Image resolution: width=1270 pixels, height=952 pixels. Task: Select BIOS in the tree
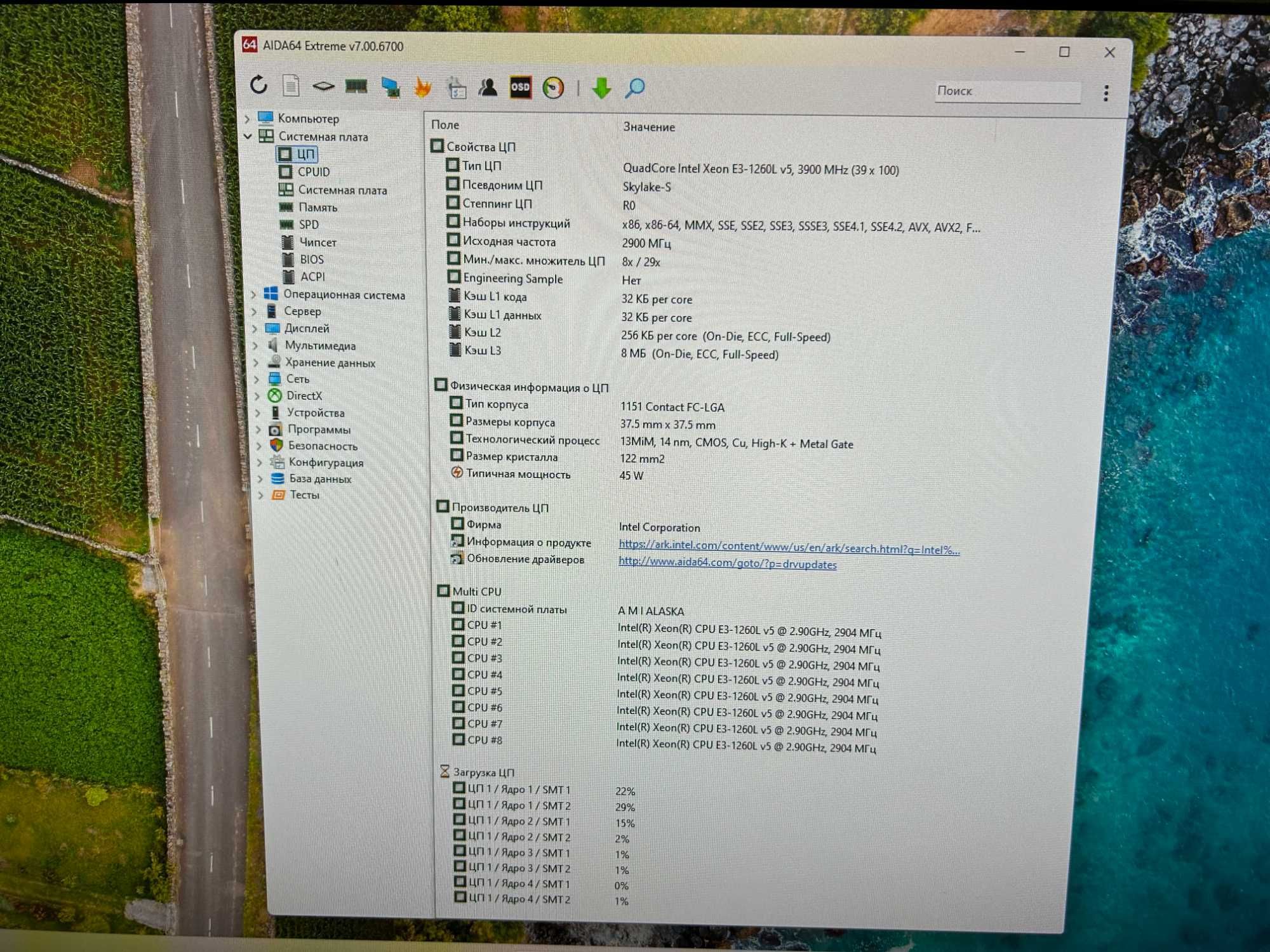tap(304, 260)
